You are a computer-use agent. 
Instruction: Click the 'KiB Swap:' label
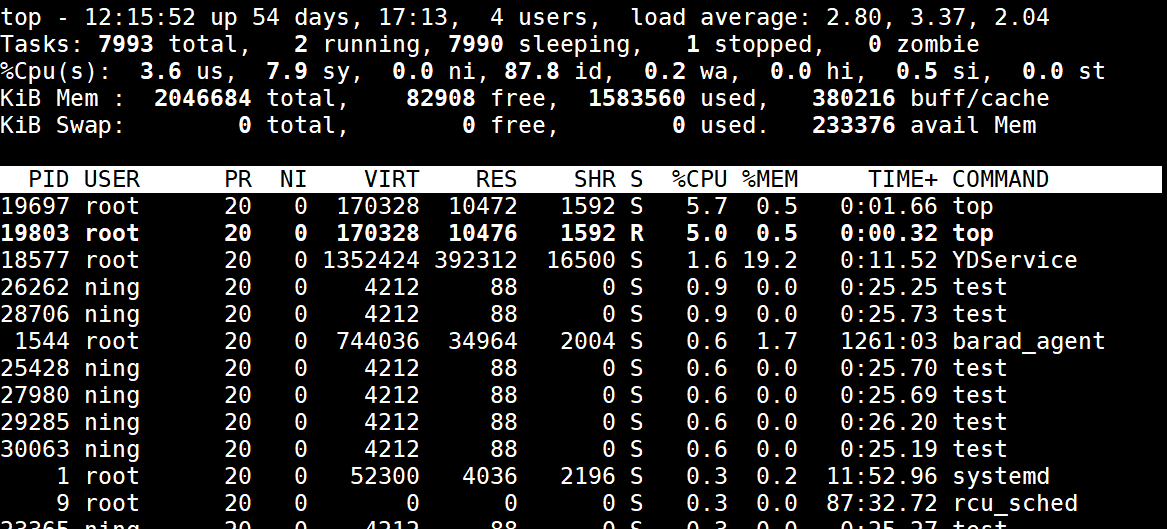pos(63,125)
